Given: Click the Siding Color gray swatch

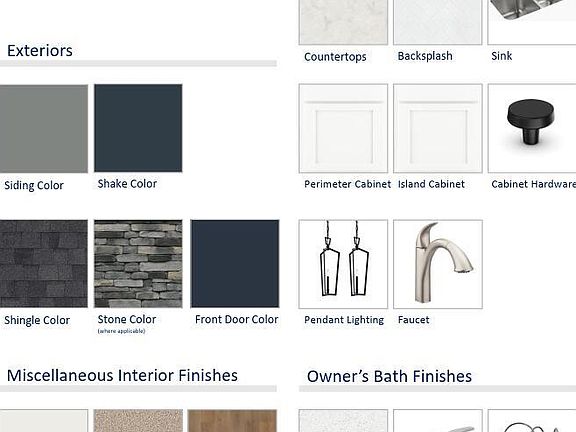Looking at the screenshot, I should [x=44, y=129].
